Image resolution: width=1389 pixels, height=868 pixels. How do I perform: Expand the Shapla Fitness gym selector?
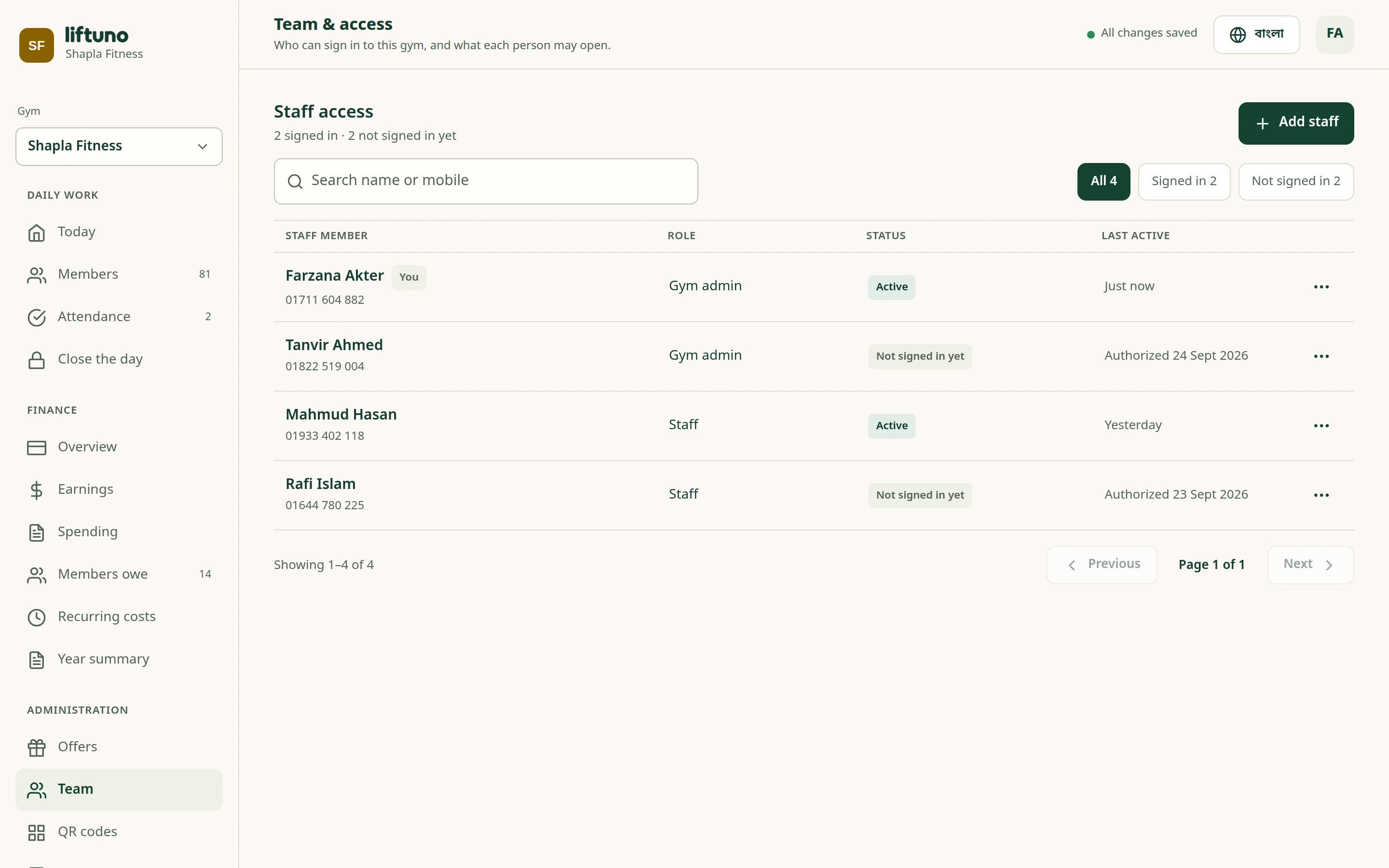pos(119,147)
